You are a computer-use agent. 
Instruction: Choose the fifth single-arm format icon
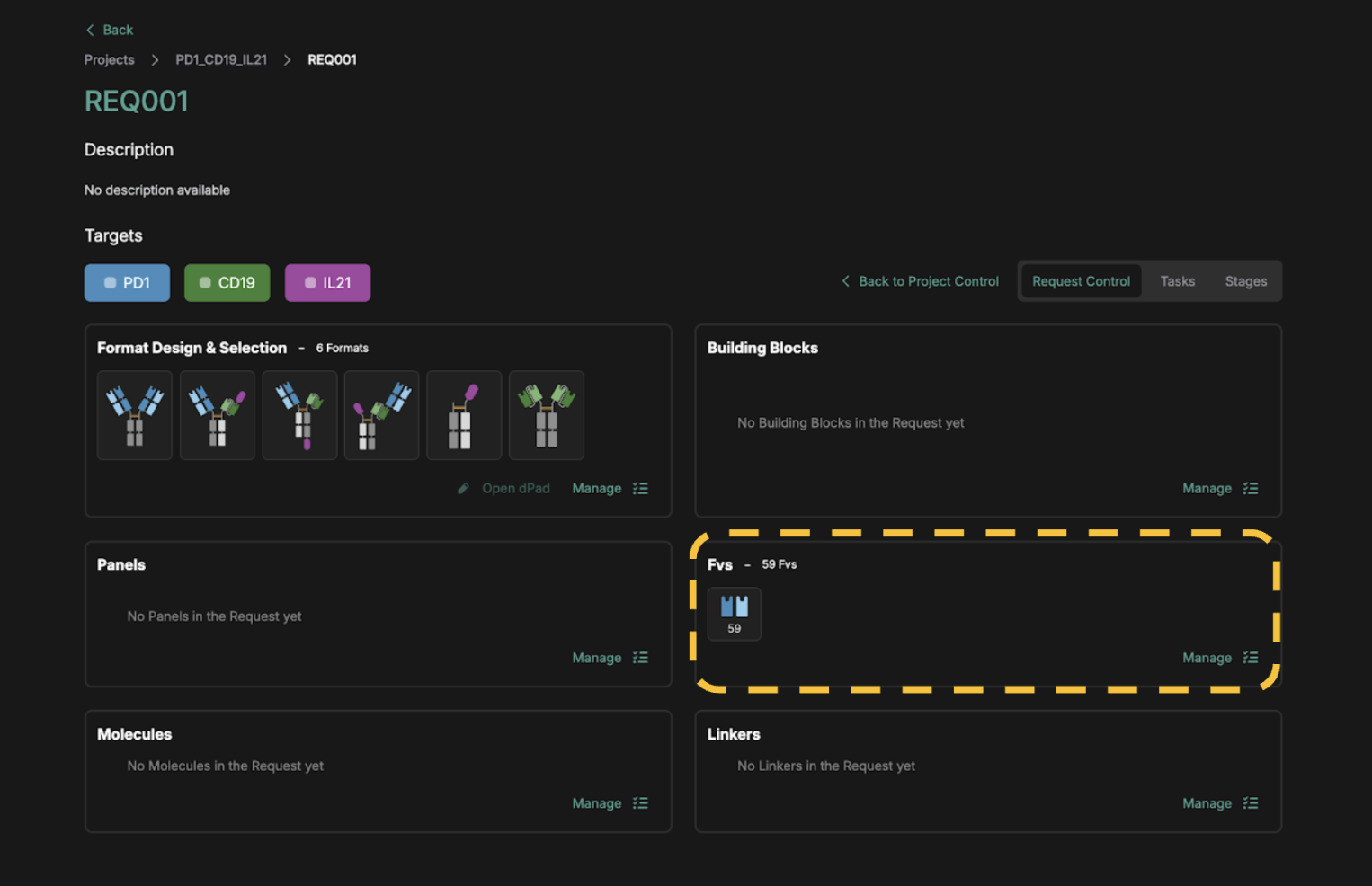(x=464, y=415)
